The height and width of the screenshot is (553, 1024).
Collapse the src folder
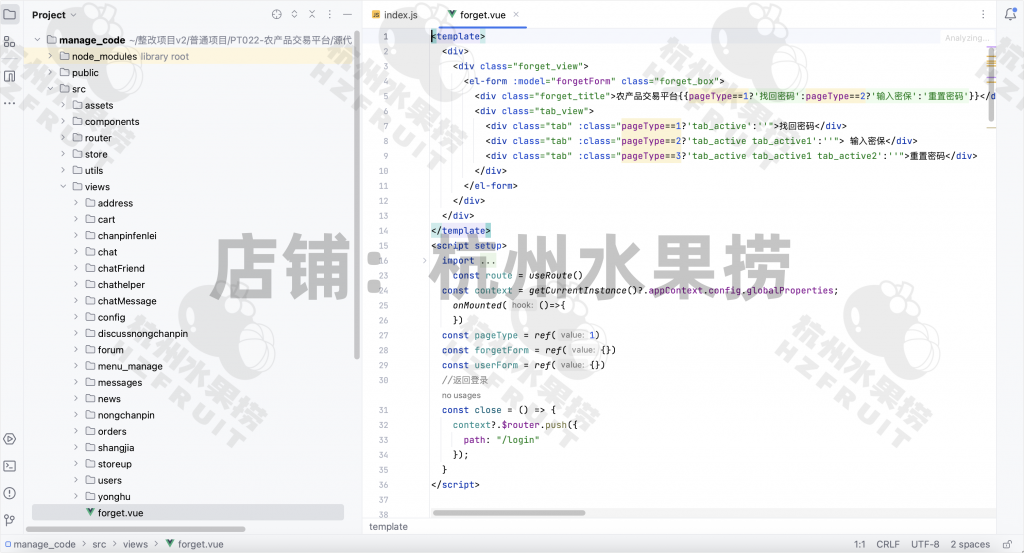(x=50, y=89)
